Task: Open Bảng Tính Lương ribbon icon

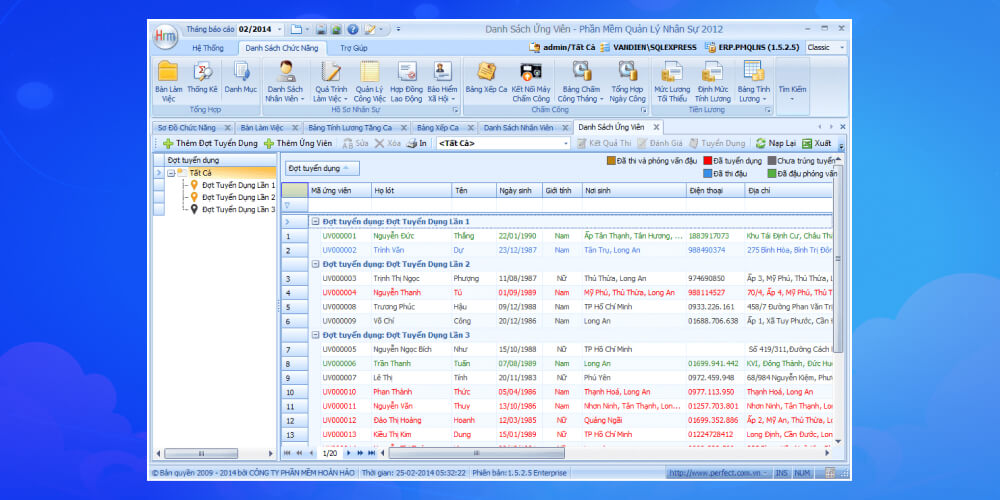Action: click(754, 82)
